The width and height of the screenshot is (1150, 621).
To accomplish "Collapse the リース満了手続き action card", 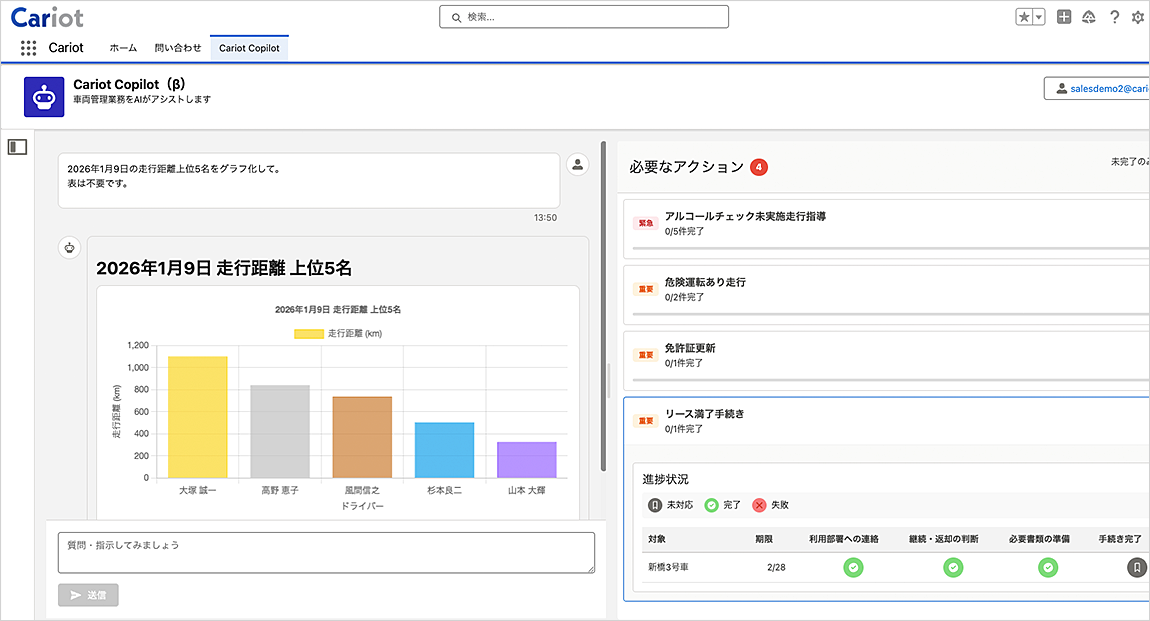I will click(705, 414).
